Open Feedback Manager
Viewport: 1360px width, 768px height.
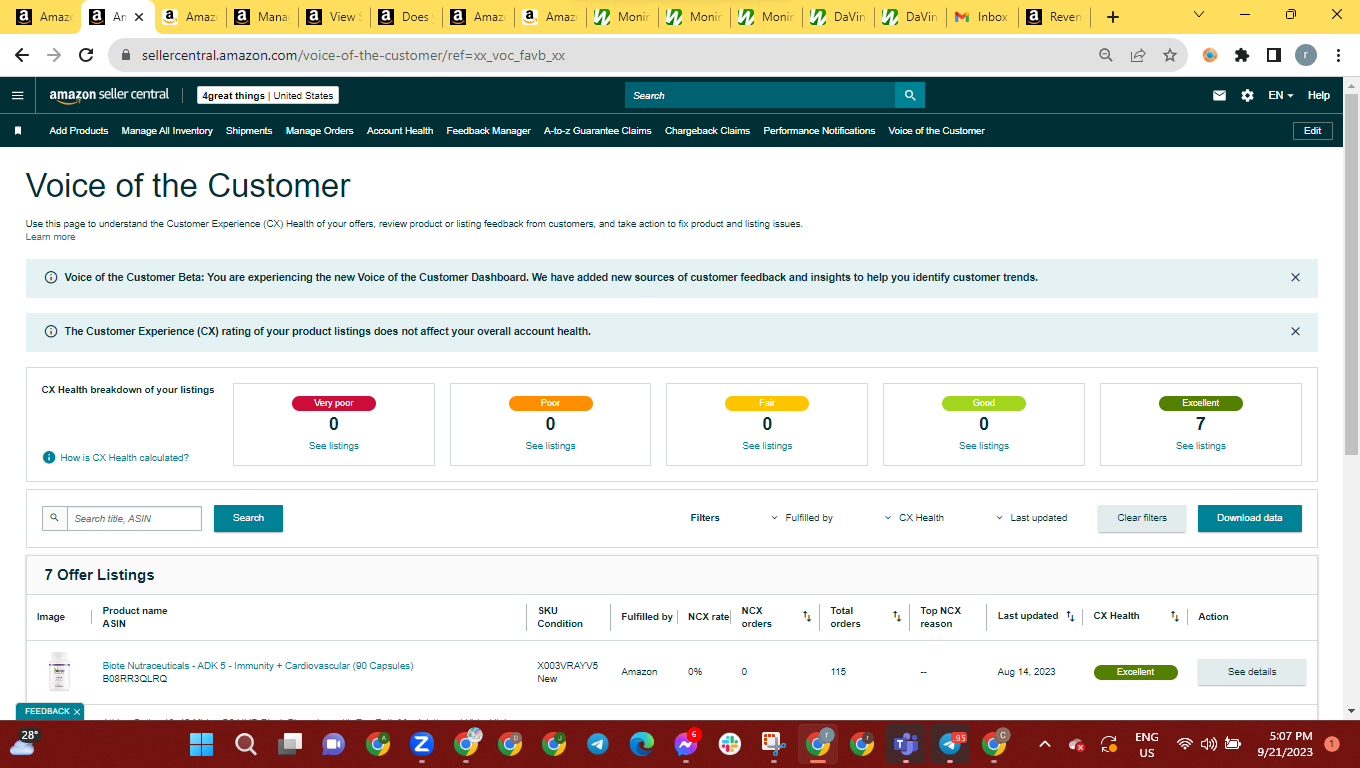[488, 131]
